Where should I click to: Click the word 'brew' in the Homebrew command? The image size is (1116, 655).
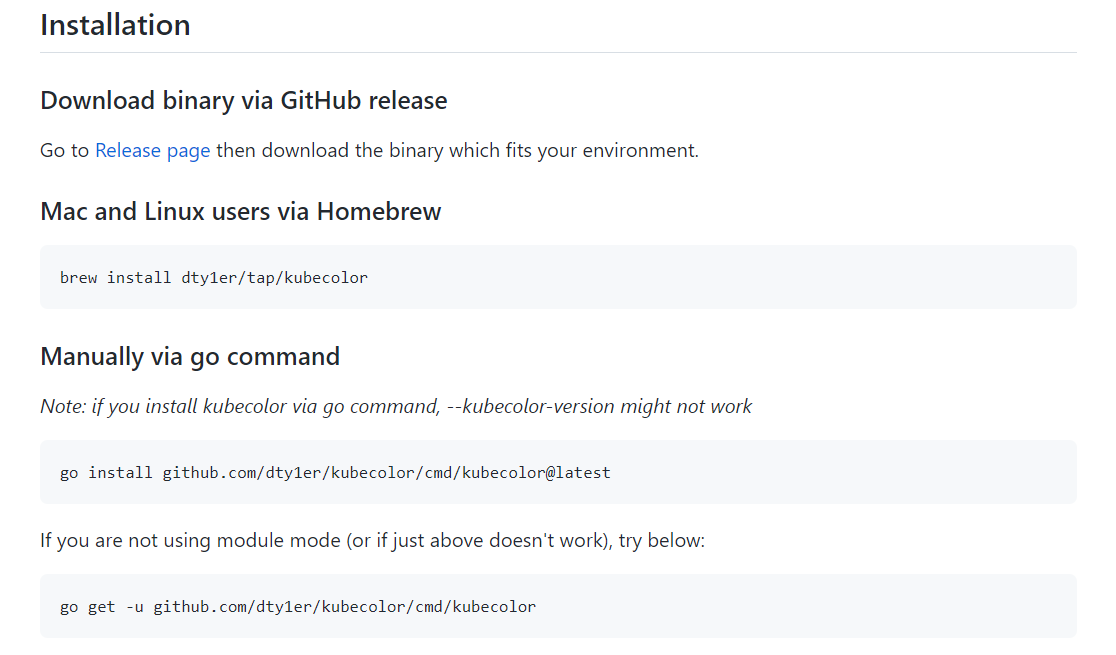(x=78, y=278)
